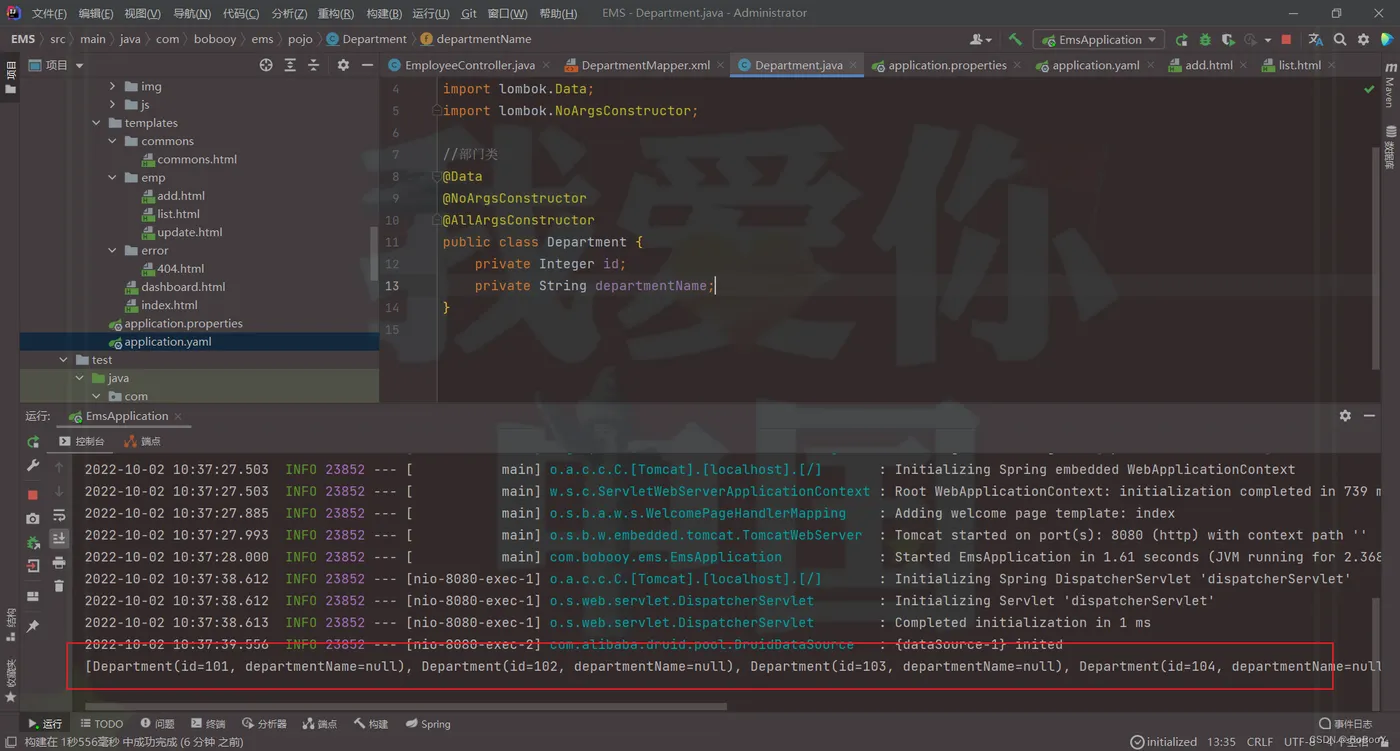
Task: Build the project with the hammer icon
Action: pyautogui.click(x=1015, y=40)
